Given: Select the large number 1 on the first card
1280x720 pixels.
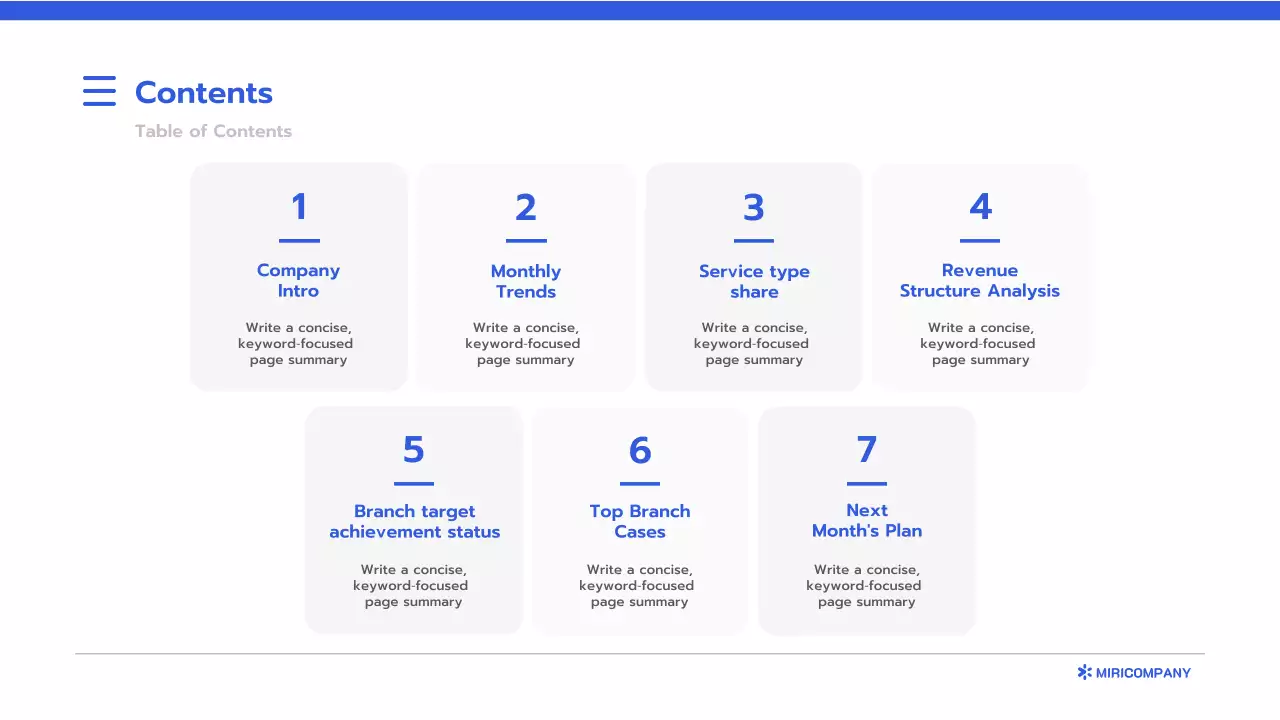Looking at the screenshot, I should (298, 207).
